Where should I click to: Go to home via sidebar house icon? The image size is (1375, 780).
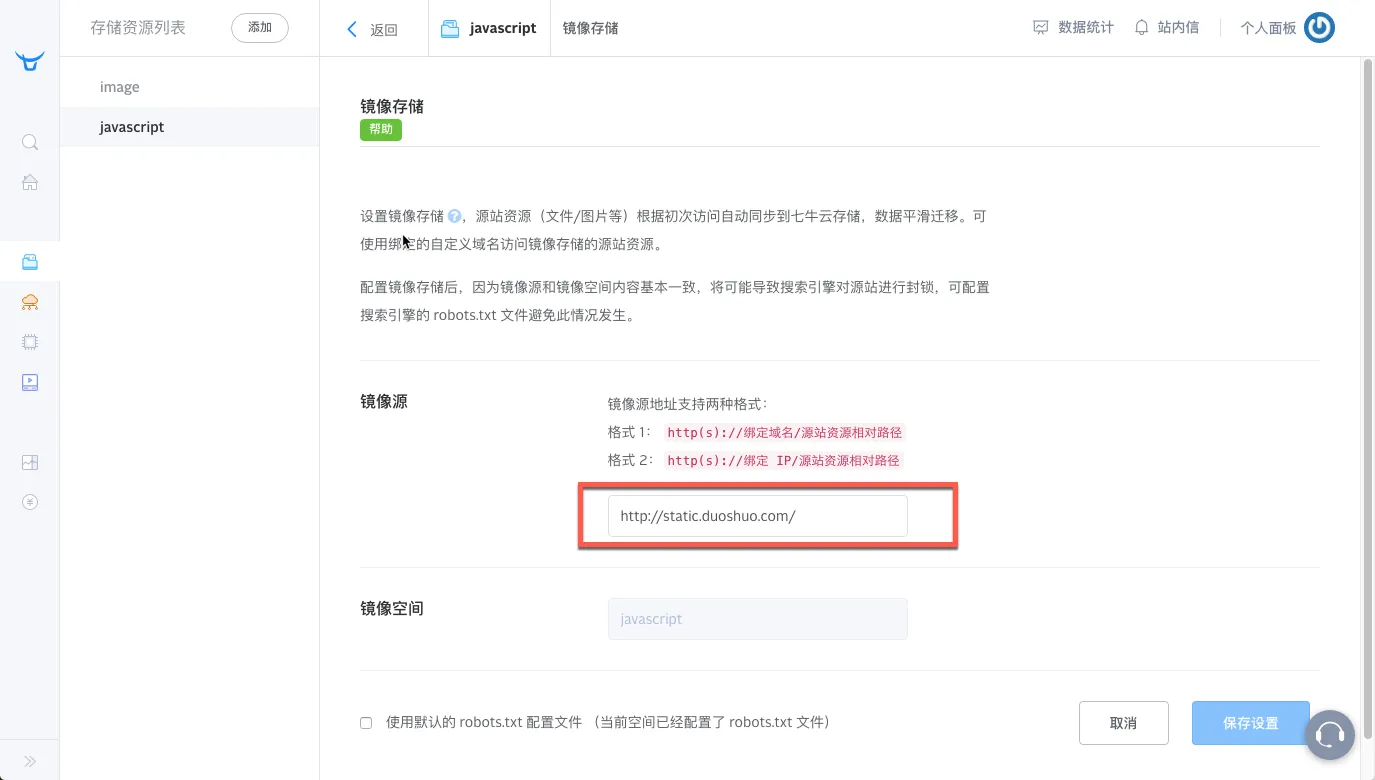pyautogui.click(x=30, y=182)
